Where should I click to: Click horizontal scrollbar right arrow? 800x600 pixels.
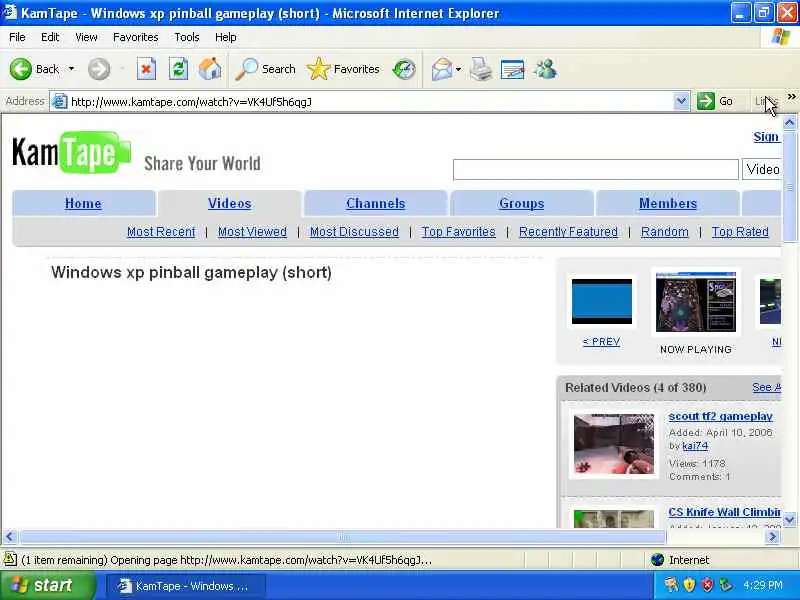coord(772,537)
